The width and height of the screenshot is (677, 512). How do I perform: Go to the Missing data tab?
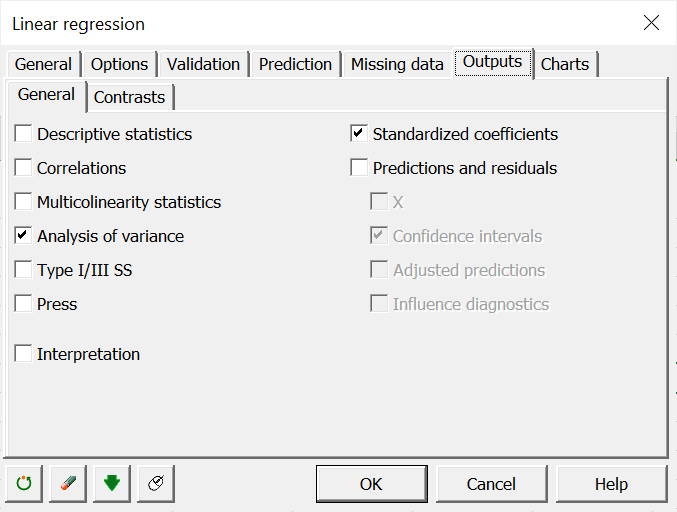(397, 64)
